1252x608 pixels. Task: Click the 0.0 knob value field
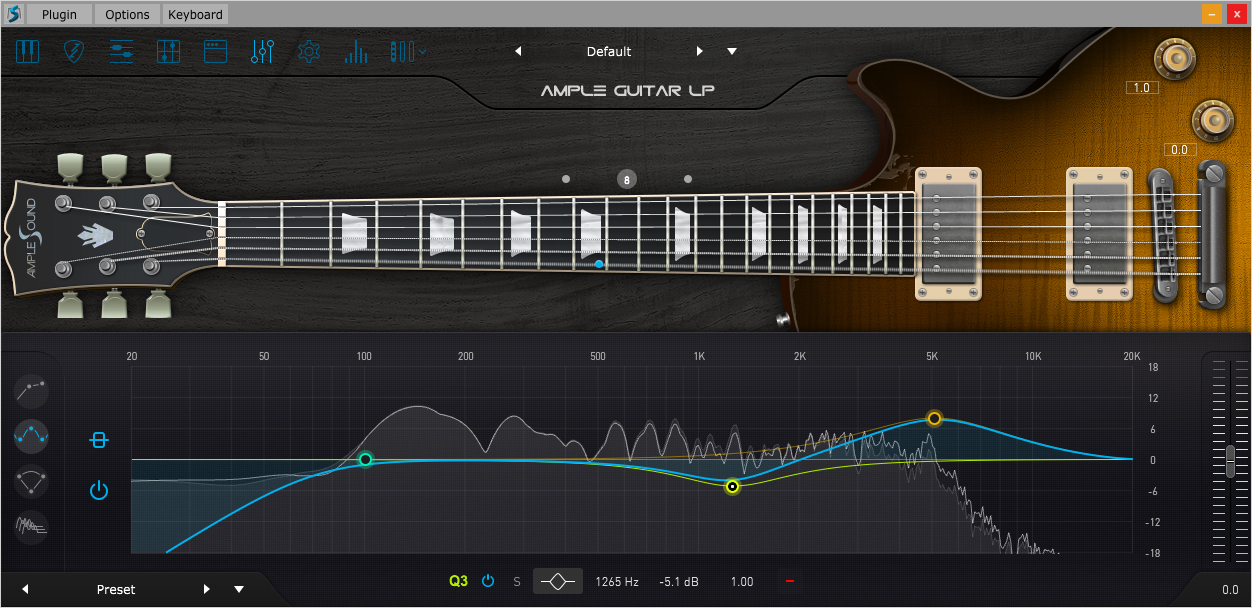[x=1179, y=150]
